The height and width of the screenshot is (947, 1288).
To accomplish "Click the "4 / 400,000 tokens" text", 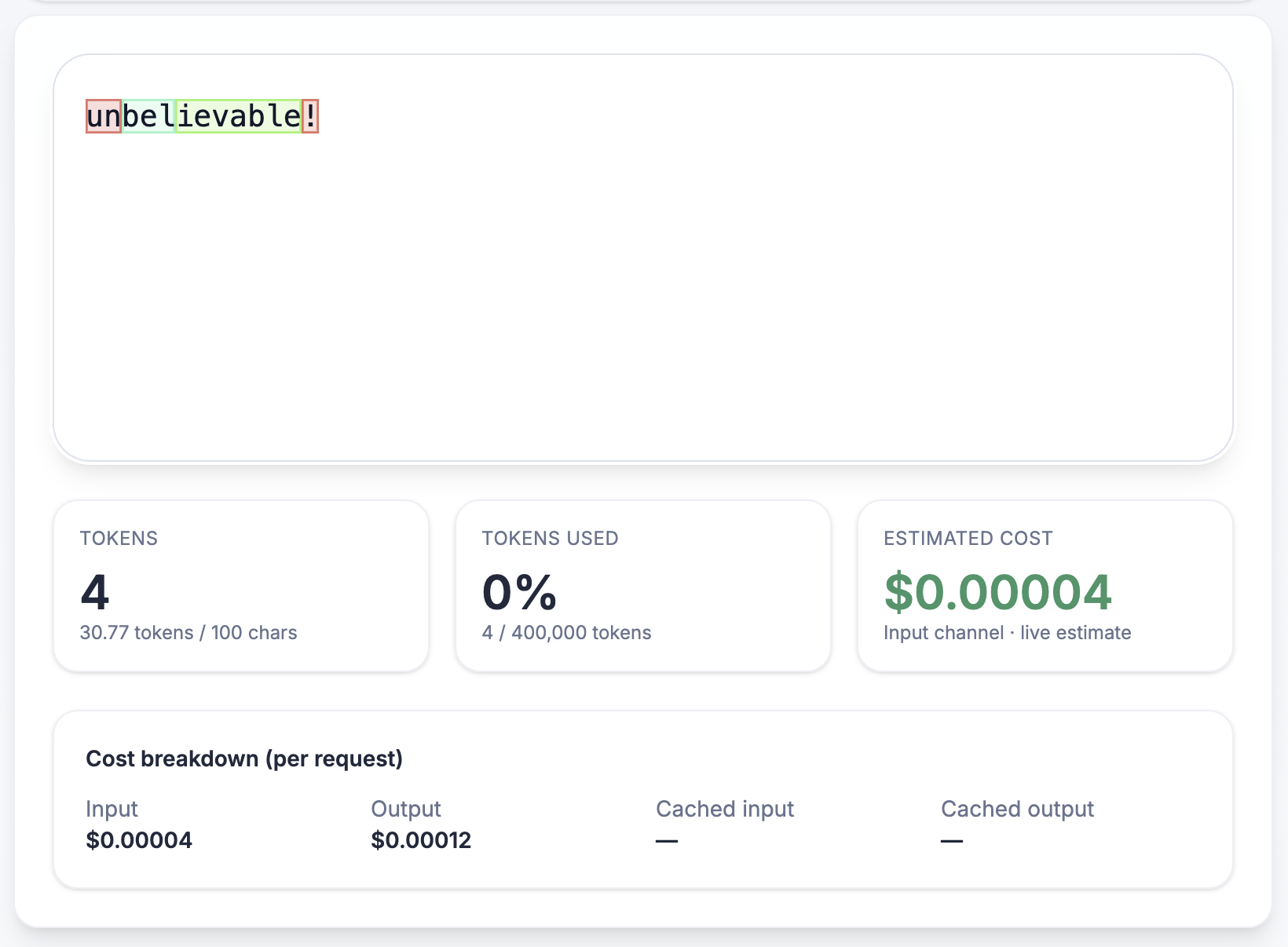I will (566, 633).
